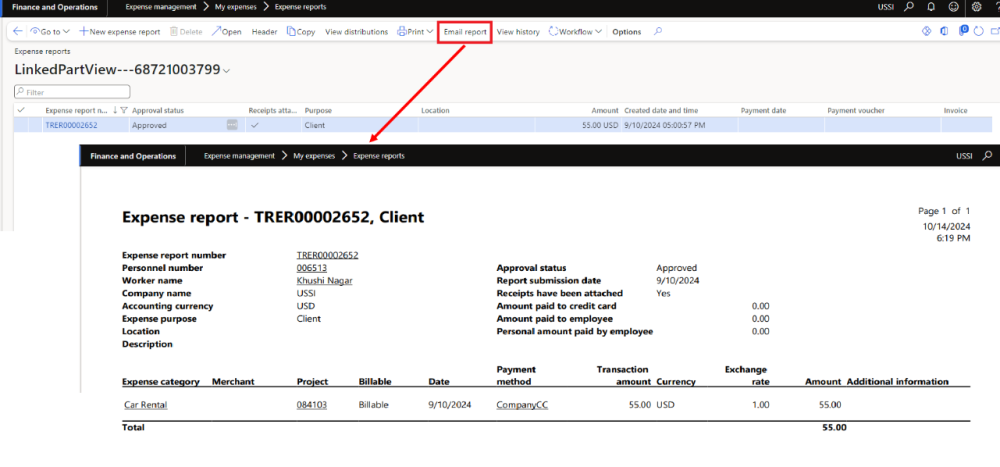Click the Purpose column header
The image size is (1000, 467).
[318, 110]
